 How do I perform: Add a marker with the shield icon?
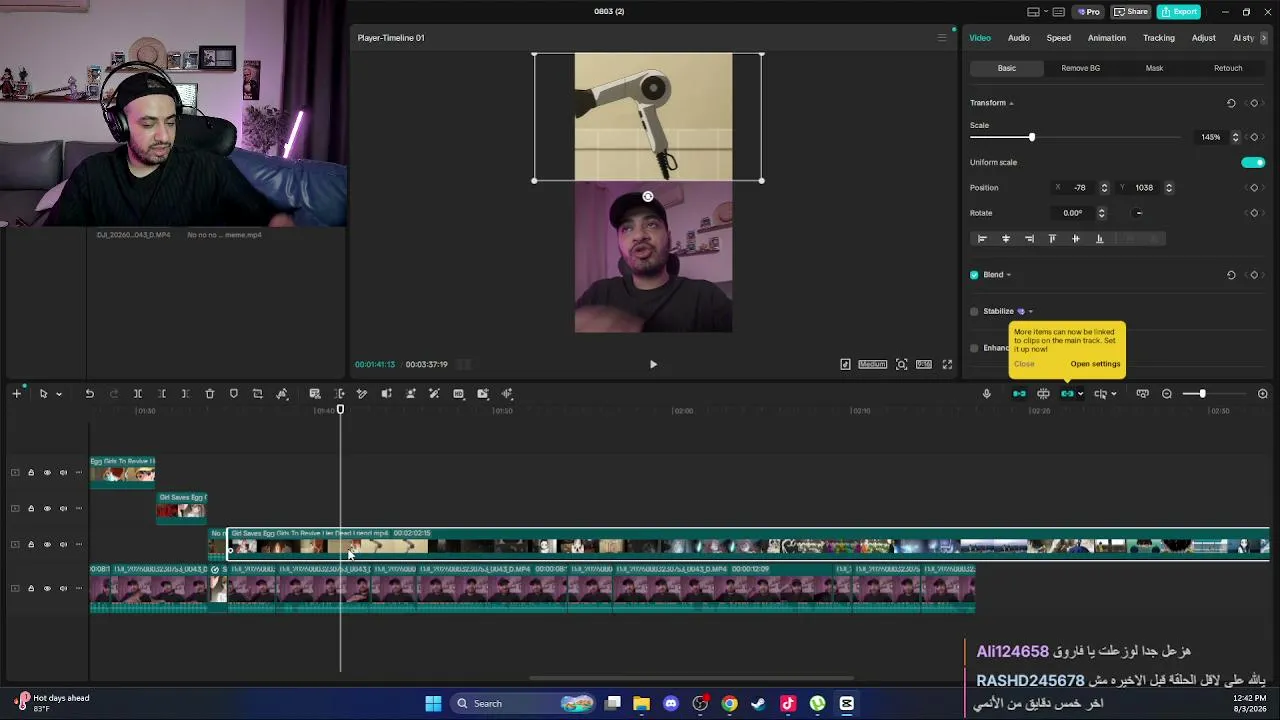coord(234,394)
